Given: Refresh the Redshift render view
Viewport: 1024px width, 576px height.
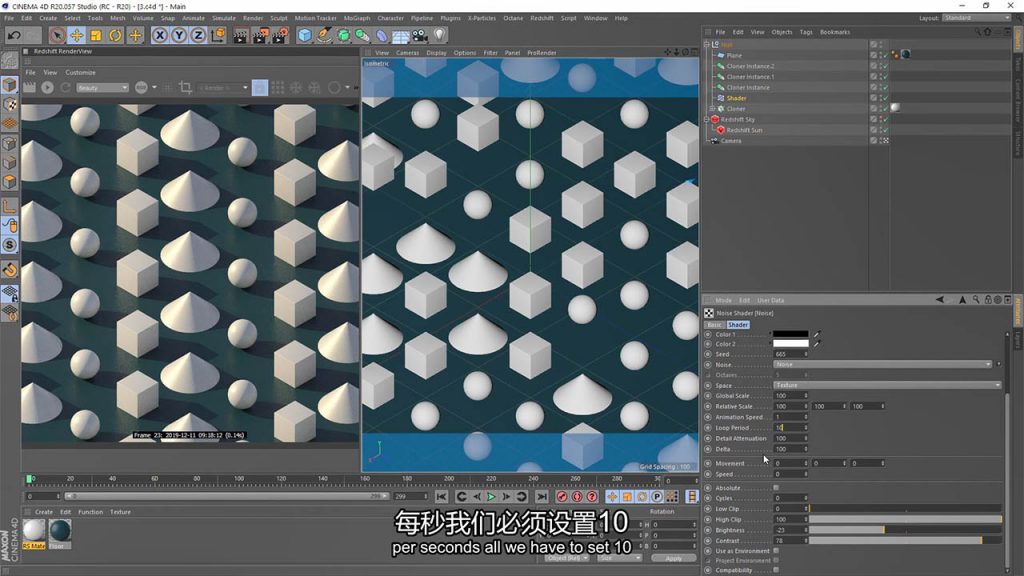Looking at the screenshot, I should coord(65,87).
